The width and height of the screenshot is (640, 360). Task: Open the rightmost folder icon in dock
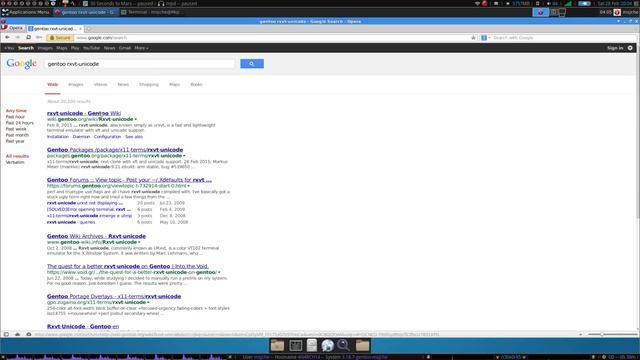coord(362,345)
